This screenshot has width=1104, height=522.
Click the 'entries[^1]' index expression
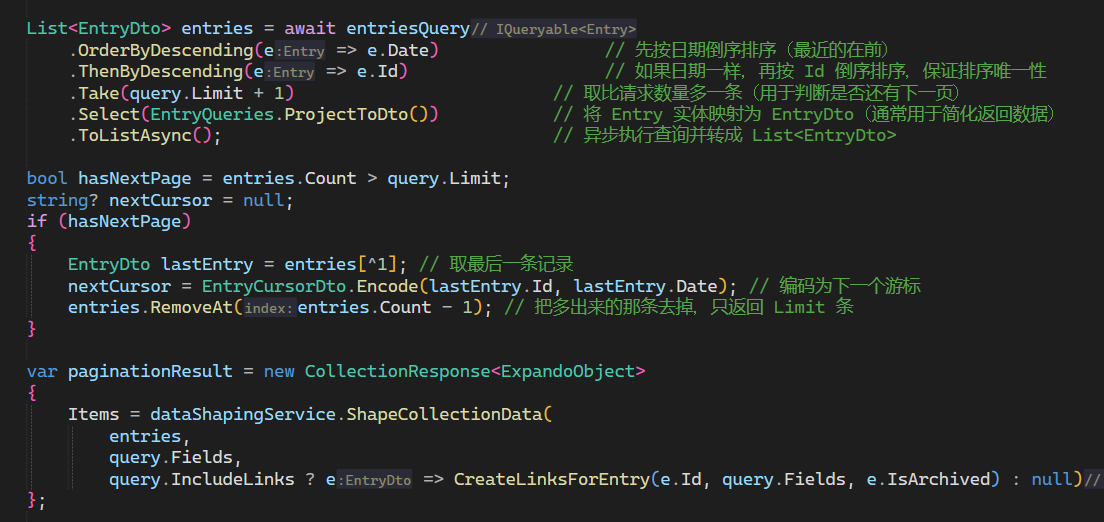coord(341,264)
